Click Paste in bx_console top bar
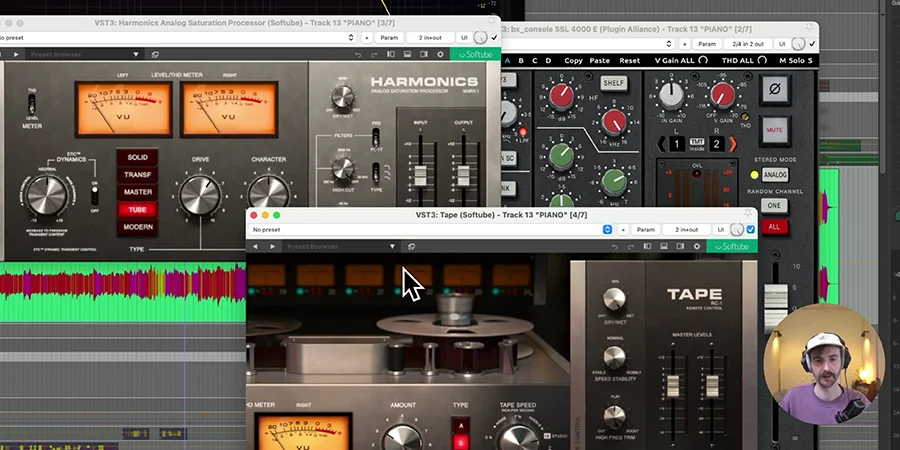The width and height of the screenshot is (900, 450). [x=600, y=60]
